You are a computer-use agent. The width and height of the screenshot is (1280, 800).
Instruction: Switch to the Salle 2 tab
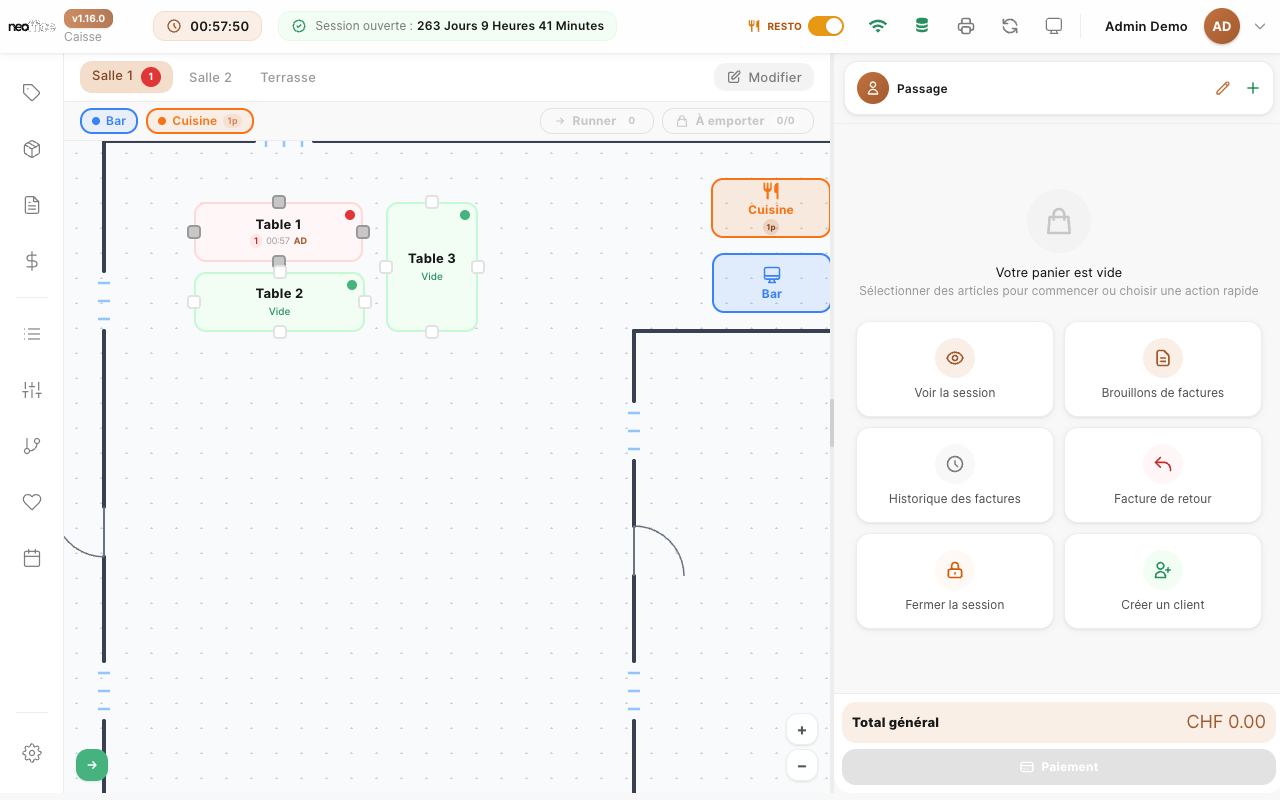tap(210, 77)
